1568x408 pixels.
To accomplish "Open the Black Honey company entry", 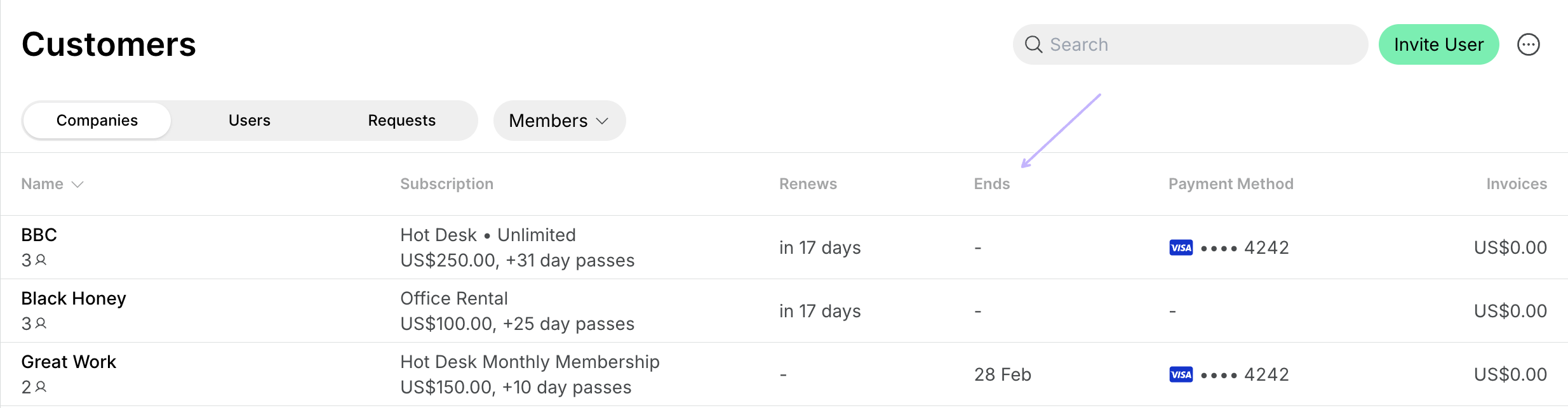I will 74,298.
